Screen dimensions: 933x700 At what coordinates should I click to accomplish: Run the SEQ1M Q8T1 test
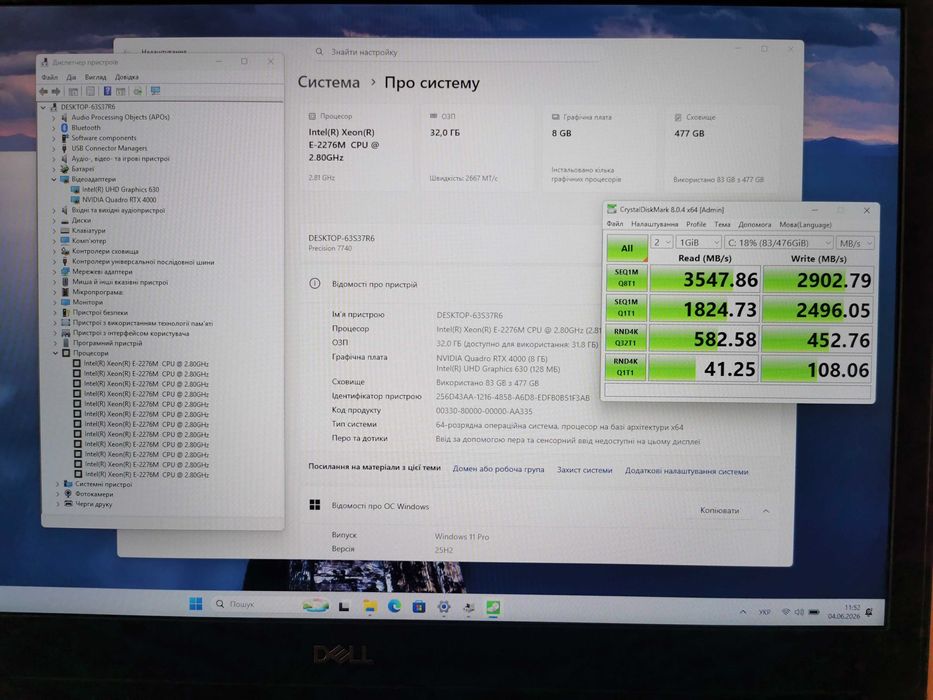click(626, 278)
